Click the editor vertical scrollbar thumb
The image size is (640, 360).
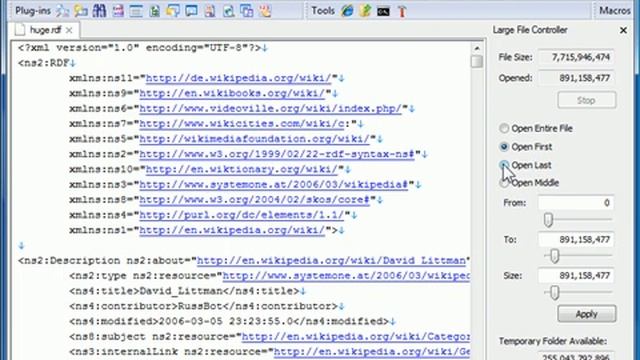coord(477,62)
